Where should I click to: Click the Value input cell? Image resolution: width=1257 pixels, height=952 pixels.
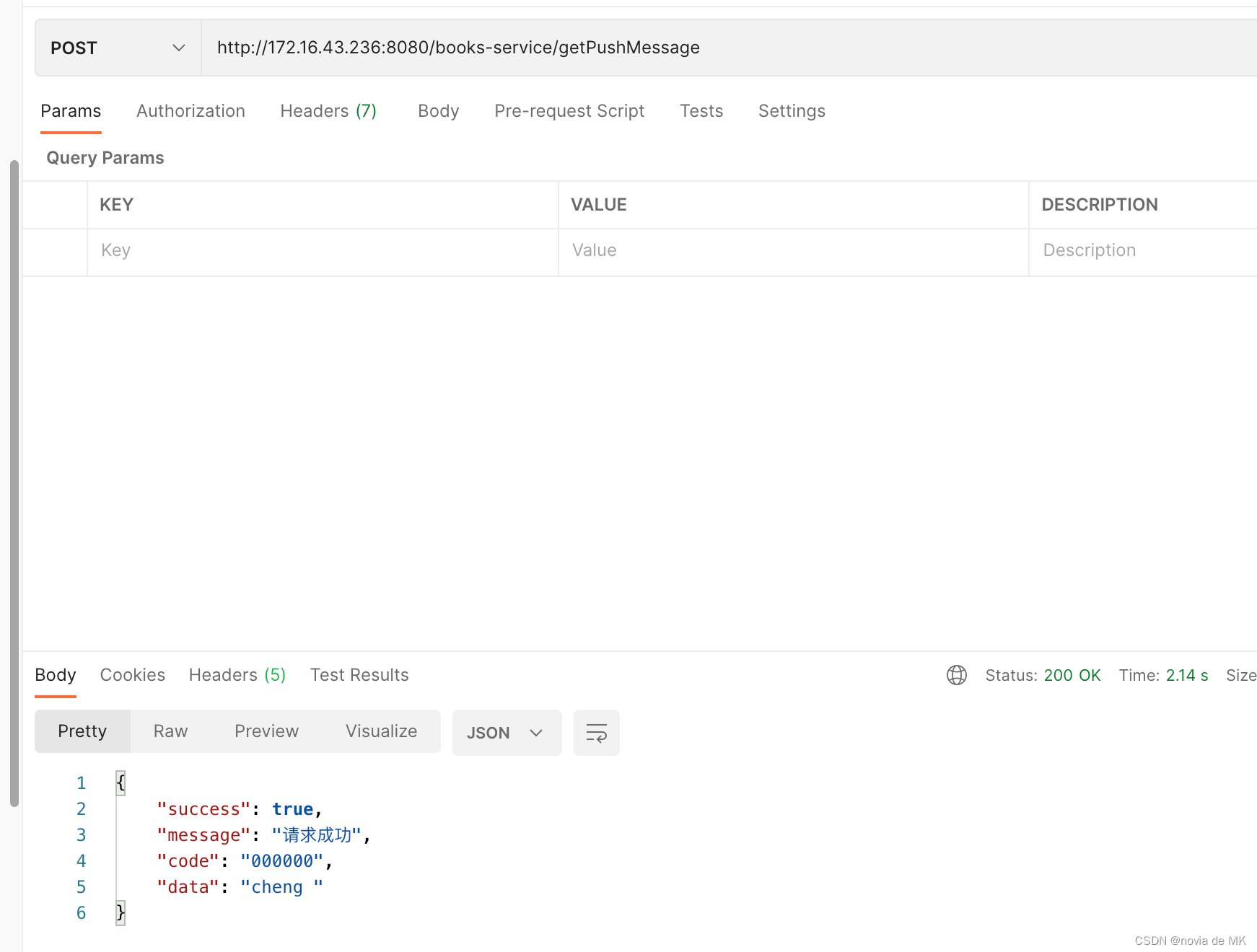793,251
